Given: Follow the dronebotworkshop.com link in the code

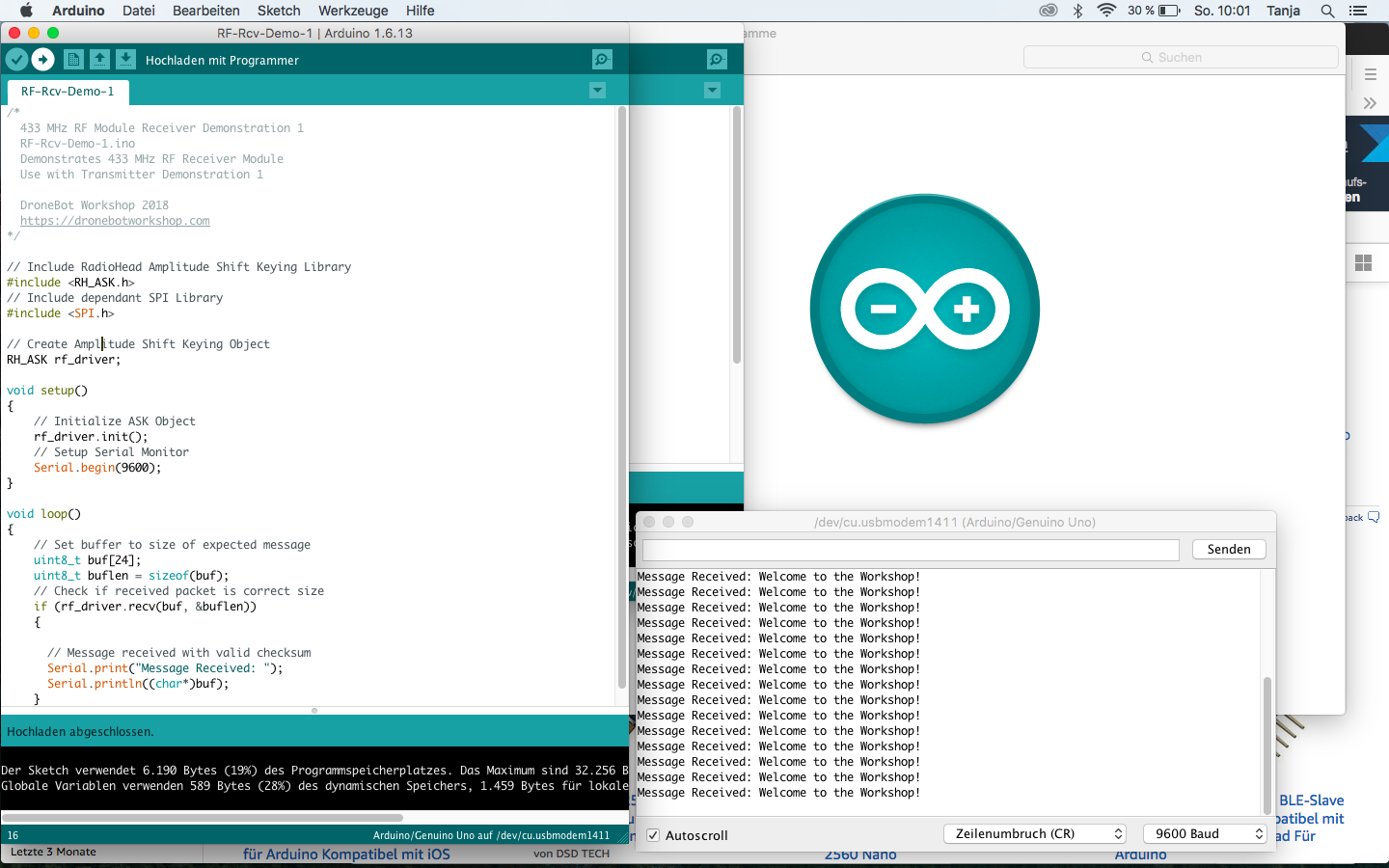Looking at the screenshot, I should click(x=115, y=221).
